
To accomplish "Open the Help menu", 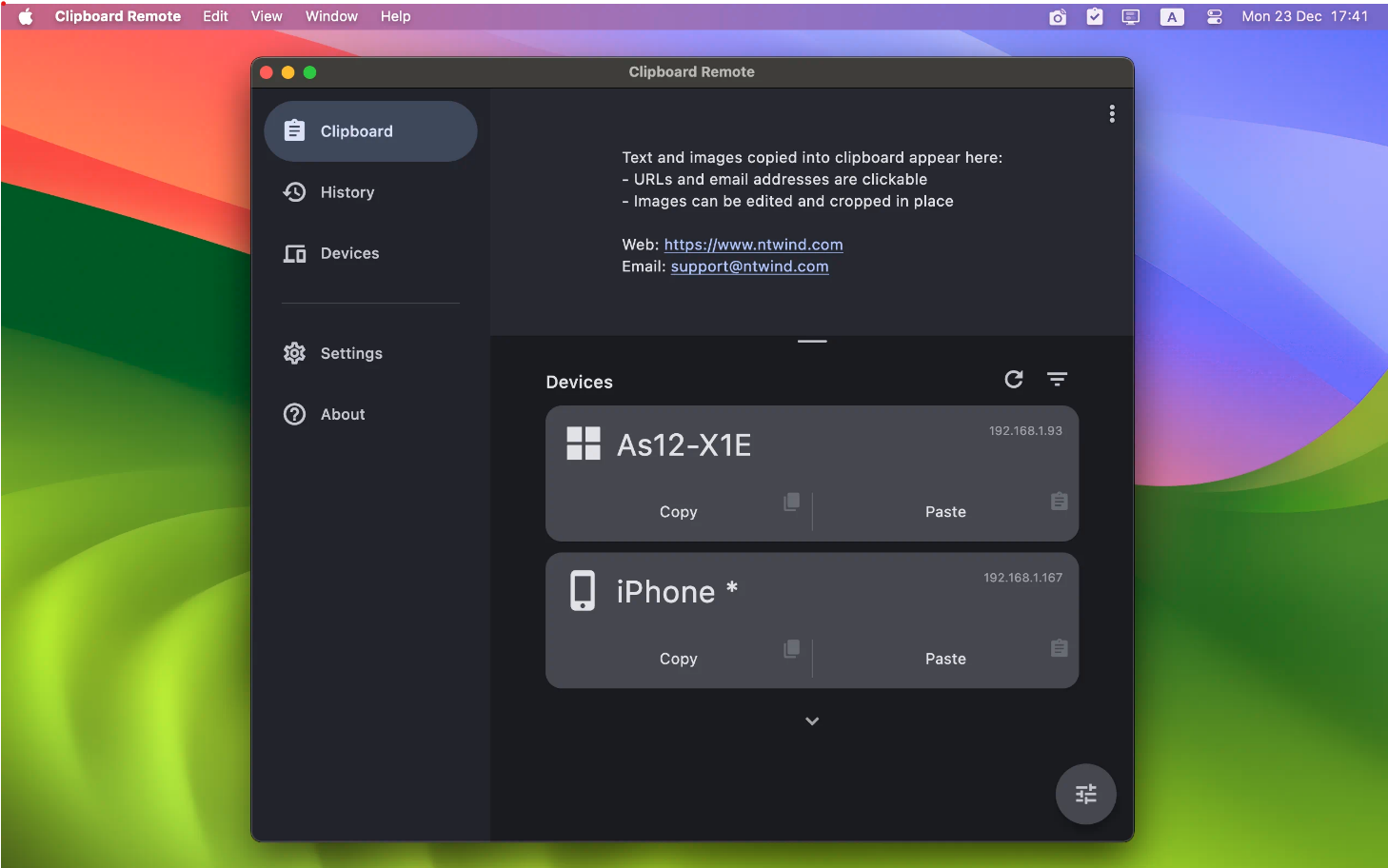I will 395,16.
